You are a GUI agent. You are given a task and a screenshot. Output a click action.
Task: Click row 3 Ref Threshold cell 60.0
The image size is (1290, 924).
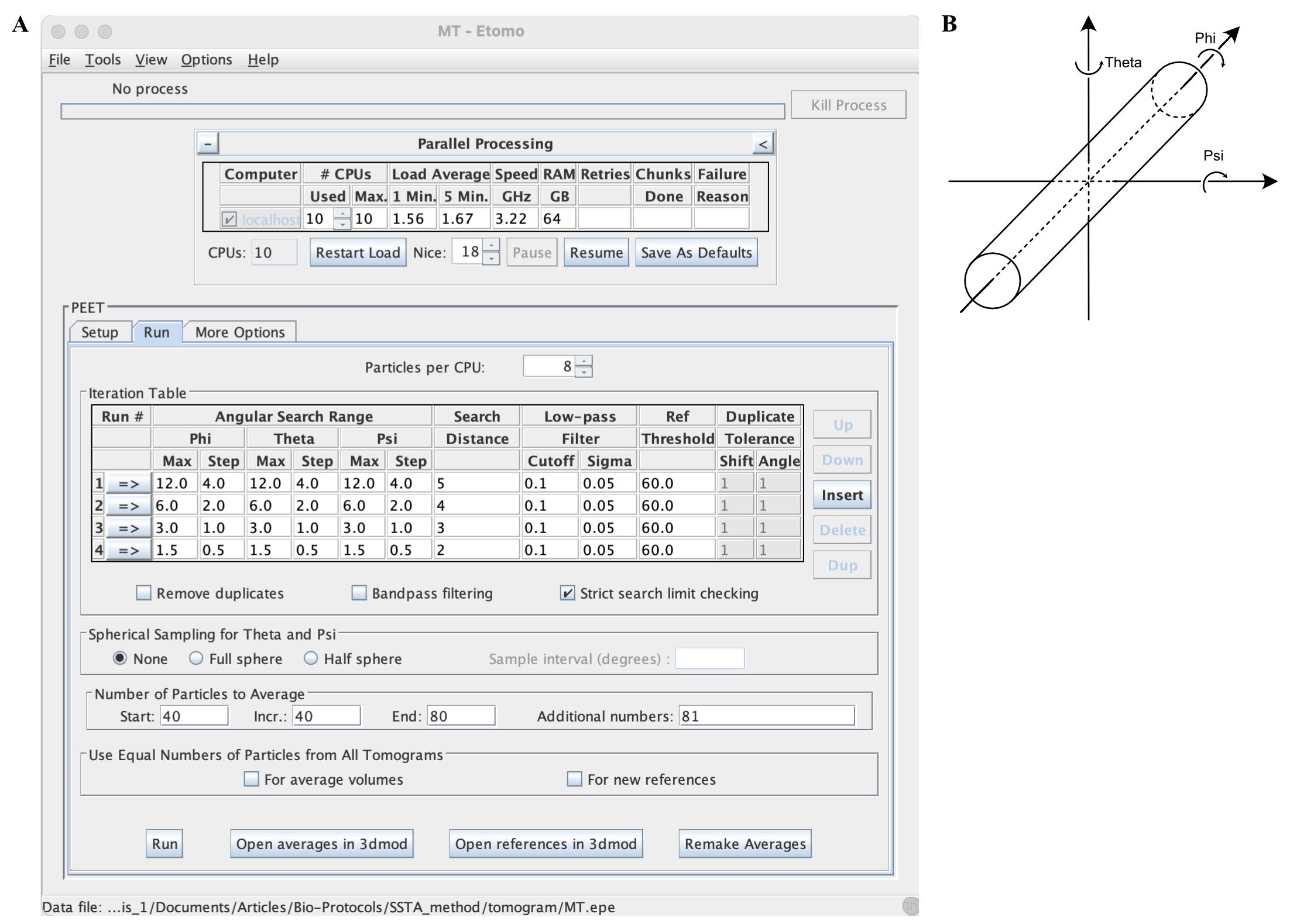tap(677, 528)
